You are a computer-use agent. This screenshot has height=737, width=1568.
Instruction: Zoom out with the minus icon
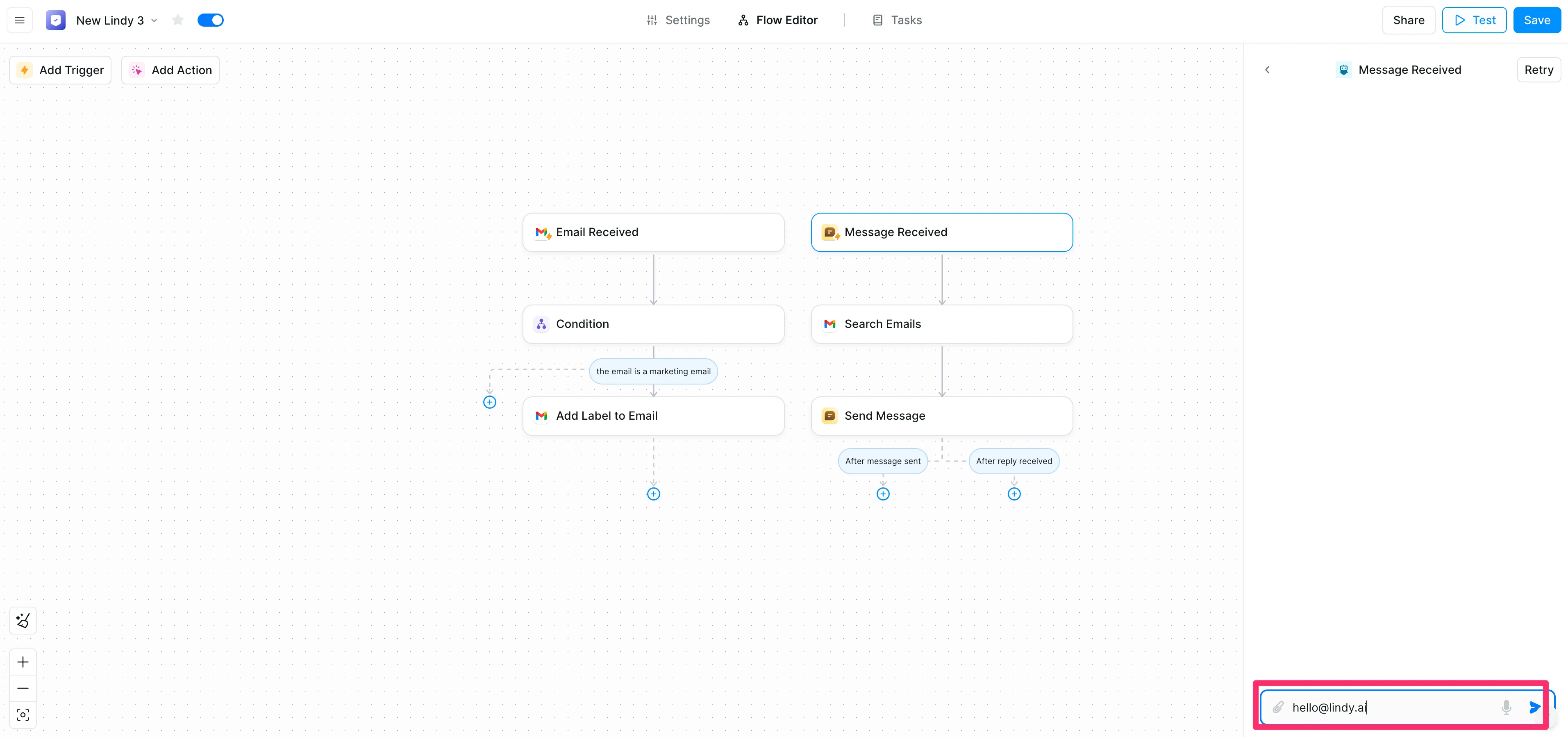tap(23, 688)
